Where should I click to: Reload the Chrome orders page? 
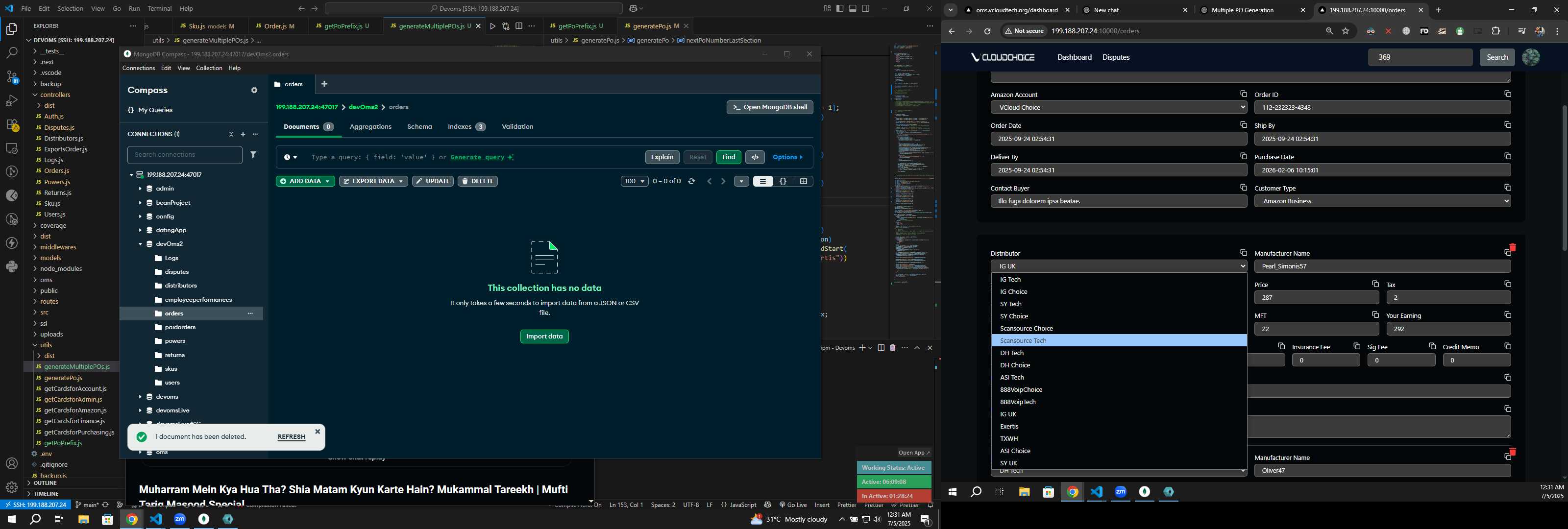pos(987,32)
